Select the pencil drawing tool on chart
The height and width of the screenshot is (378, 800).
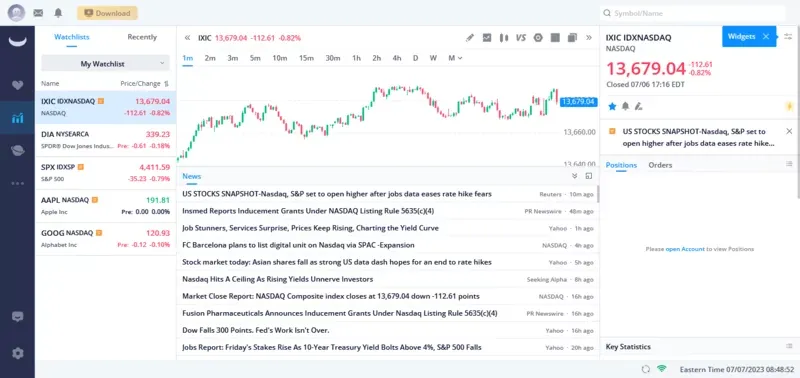point(470,37)
